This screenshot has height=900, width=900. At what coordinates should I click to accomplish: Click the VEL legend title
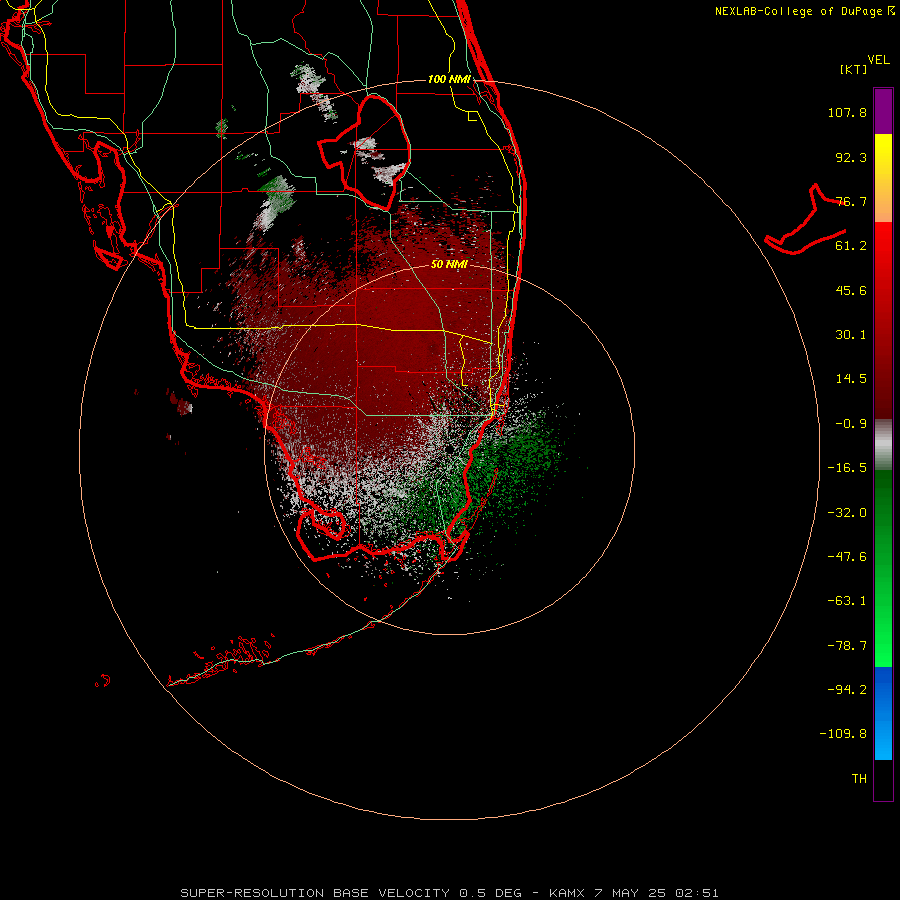click(x=878, y=60)
